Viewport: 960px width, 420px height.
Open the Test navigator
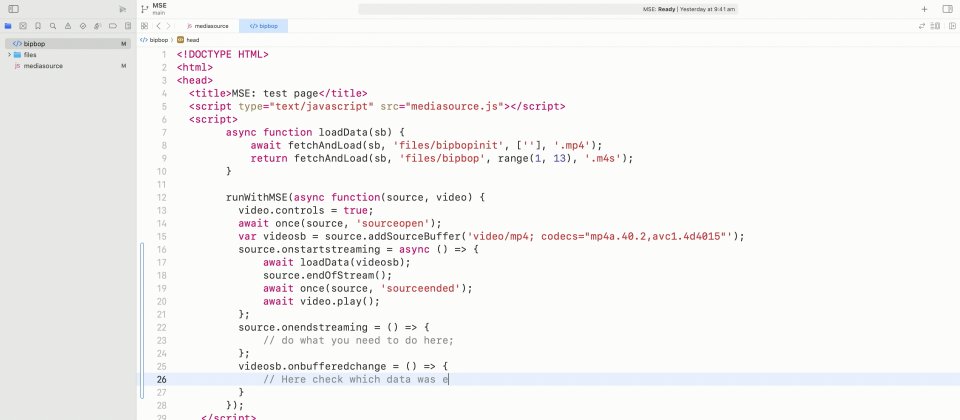click(x=83, y=26)
